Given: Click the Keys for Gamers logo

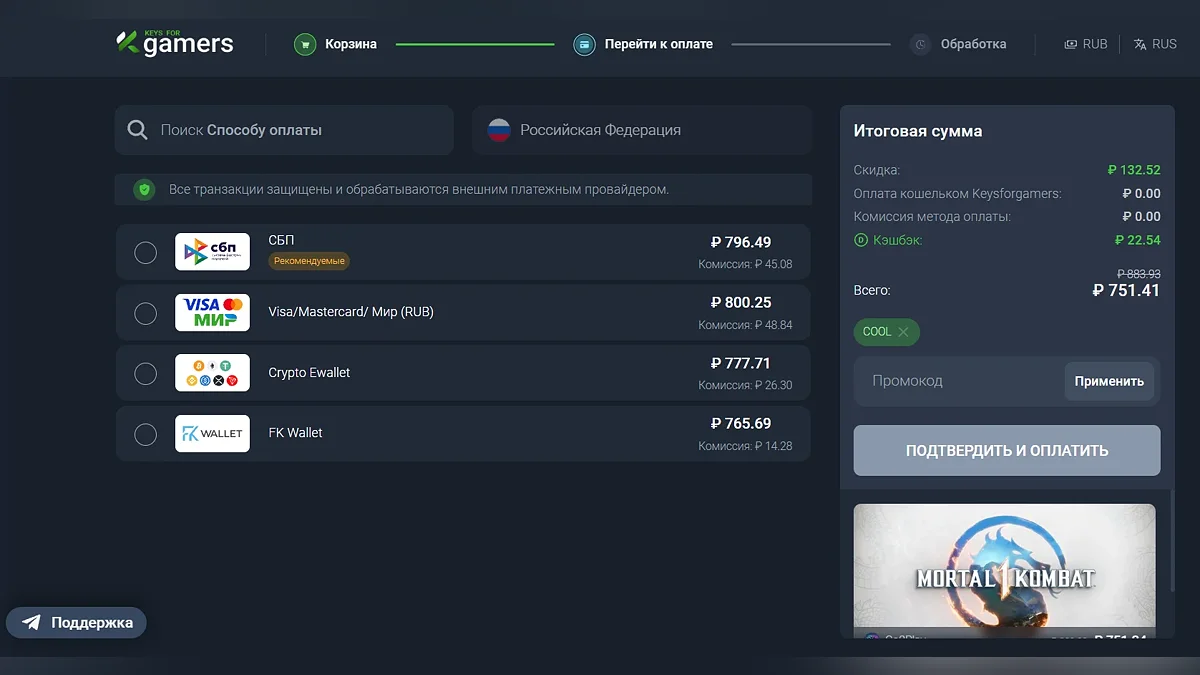Looking at the screenshot, I should pyautogui.click(x=174, y=42).
